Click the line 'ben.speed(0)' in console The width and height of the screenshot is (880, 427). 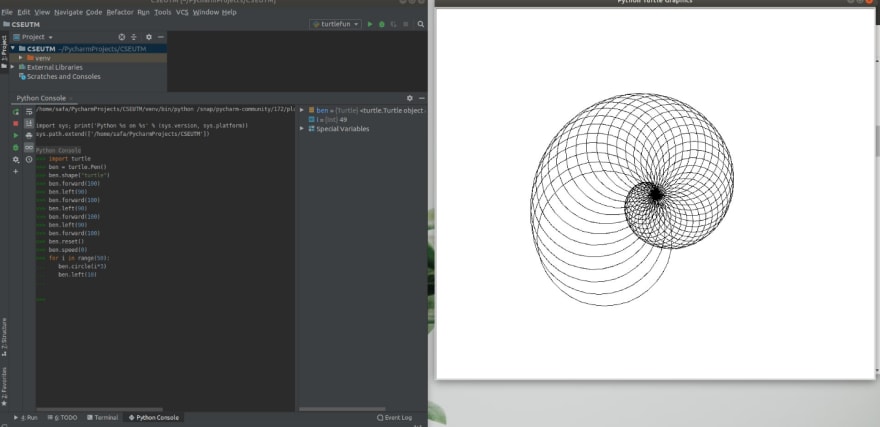tap(67, 250)
